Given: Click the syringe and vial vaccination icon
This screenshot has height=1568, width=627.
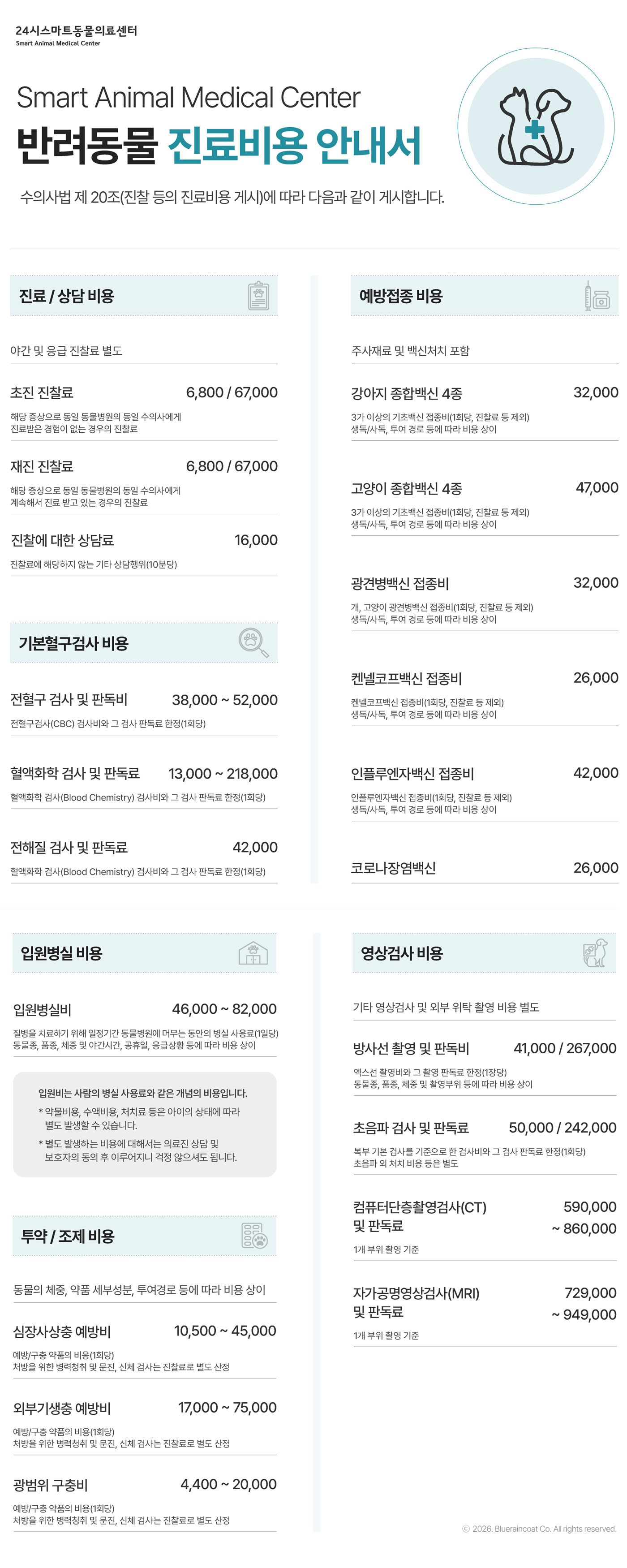Looking at the screenshot, I should [x=597, y=296].
